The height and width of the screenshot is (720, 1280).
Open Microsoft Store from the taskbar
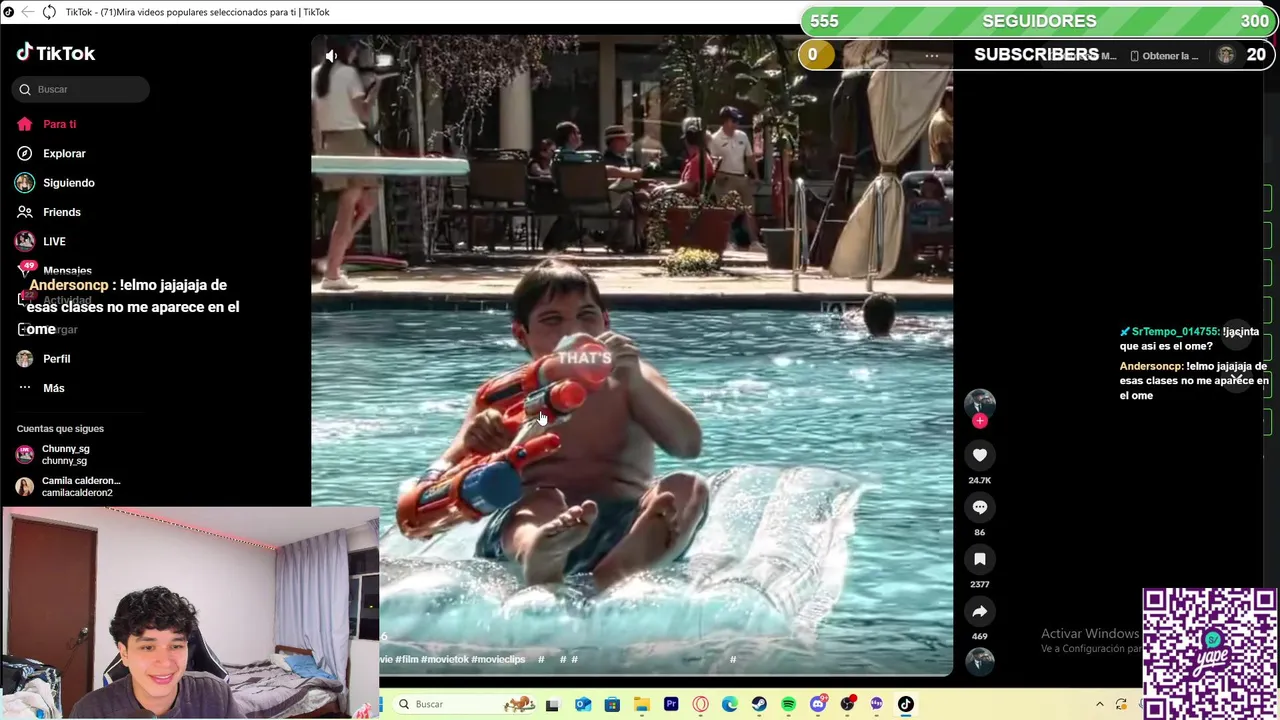[612, 704]
